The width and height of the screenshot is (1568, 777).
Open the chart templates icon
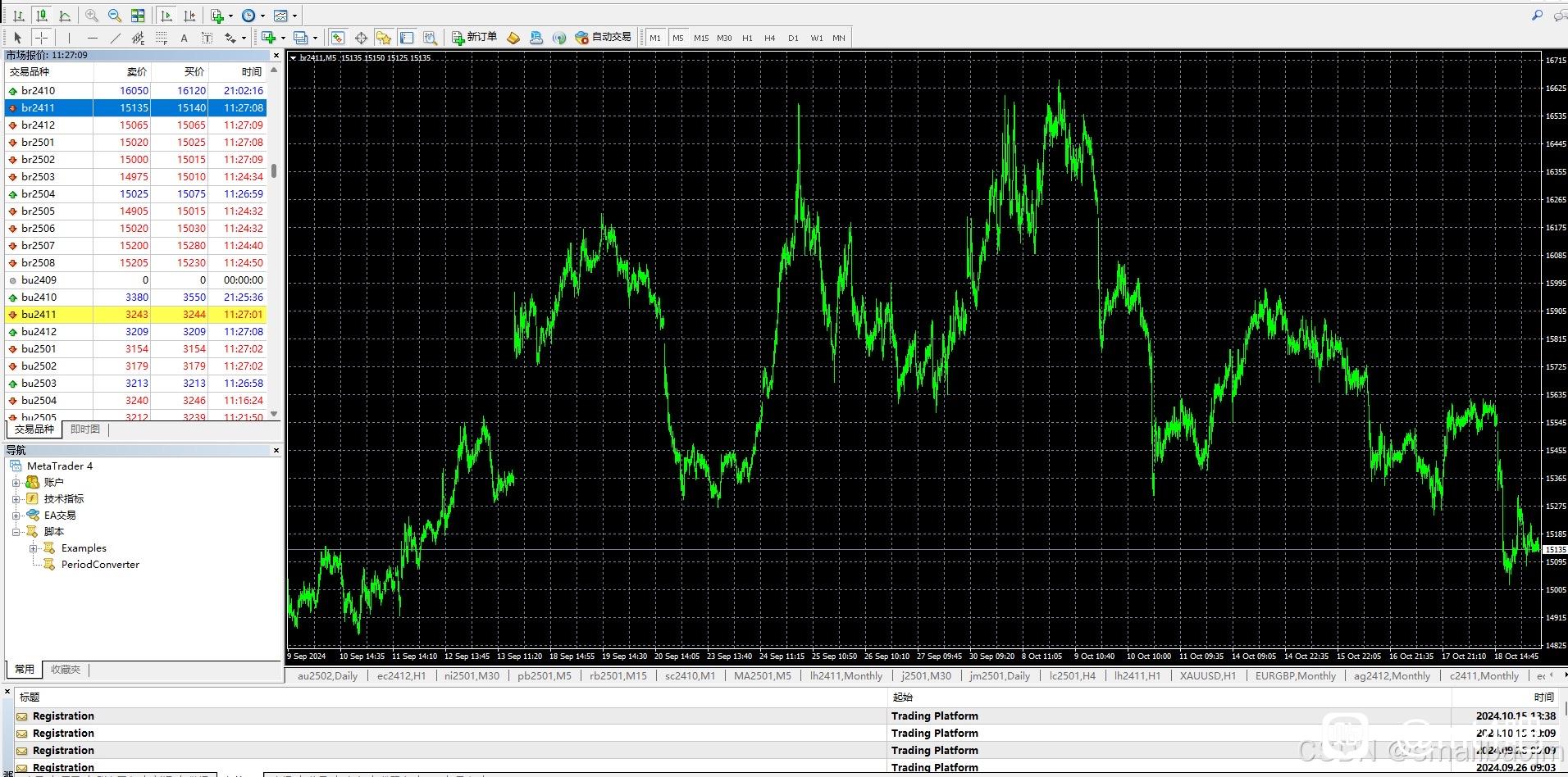pyautogui.click(x=280, y=16)
